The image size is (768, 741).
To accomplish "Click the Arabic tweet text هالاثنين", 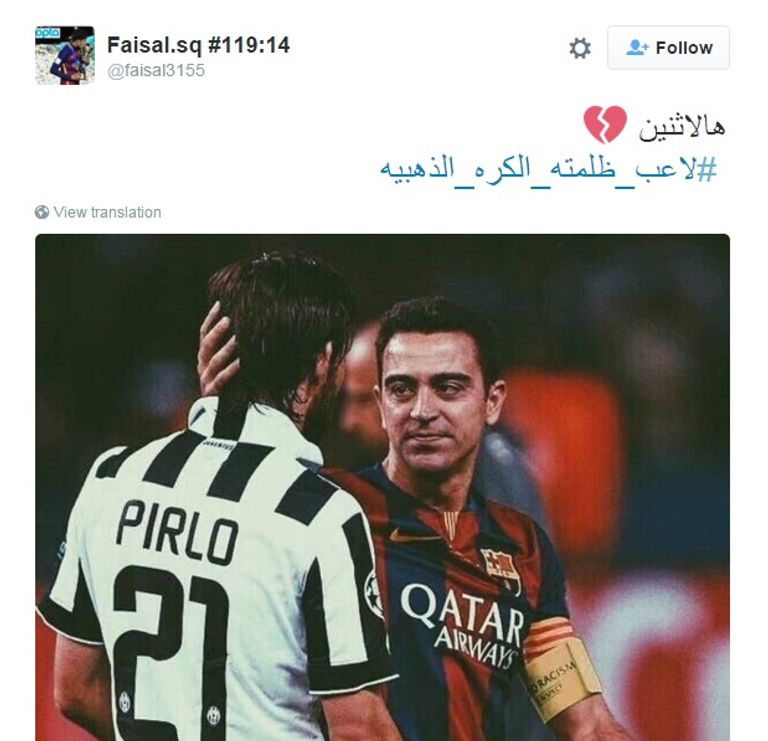I will [681, 127].
